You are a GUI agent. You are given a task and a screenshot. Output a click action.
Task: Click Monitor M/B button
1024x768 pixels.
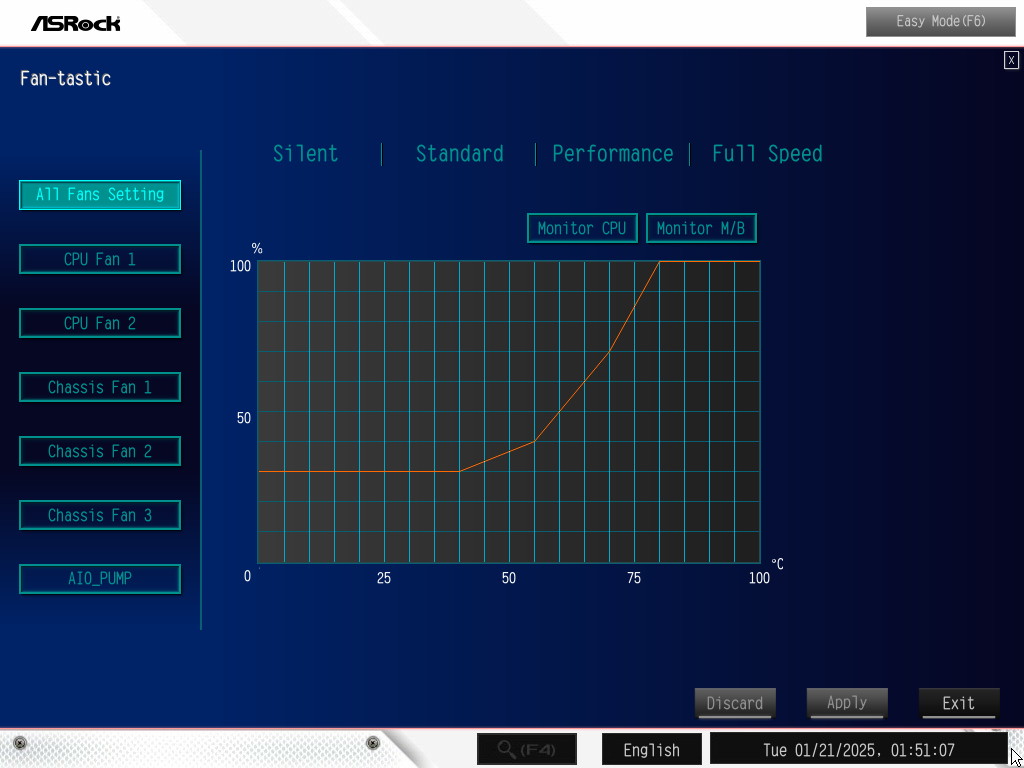point(701,228)
